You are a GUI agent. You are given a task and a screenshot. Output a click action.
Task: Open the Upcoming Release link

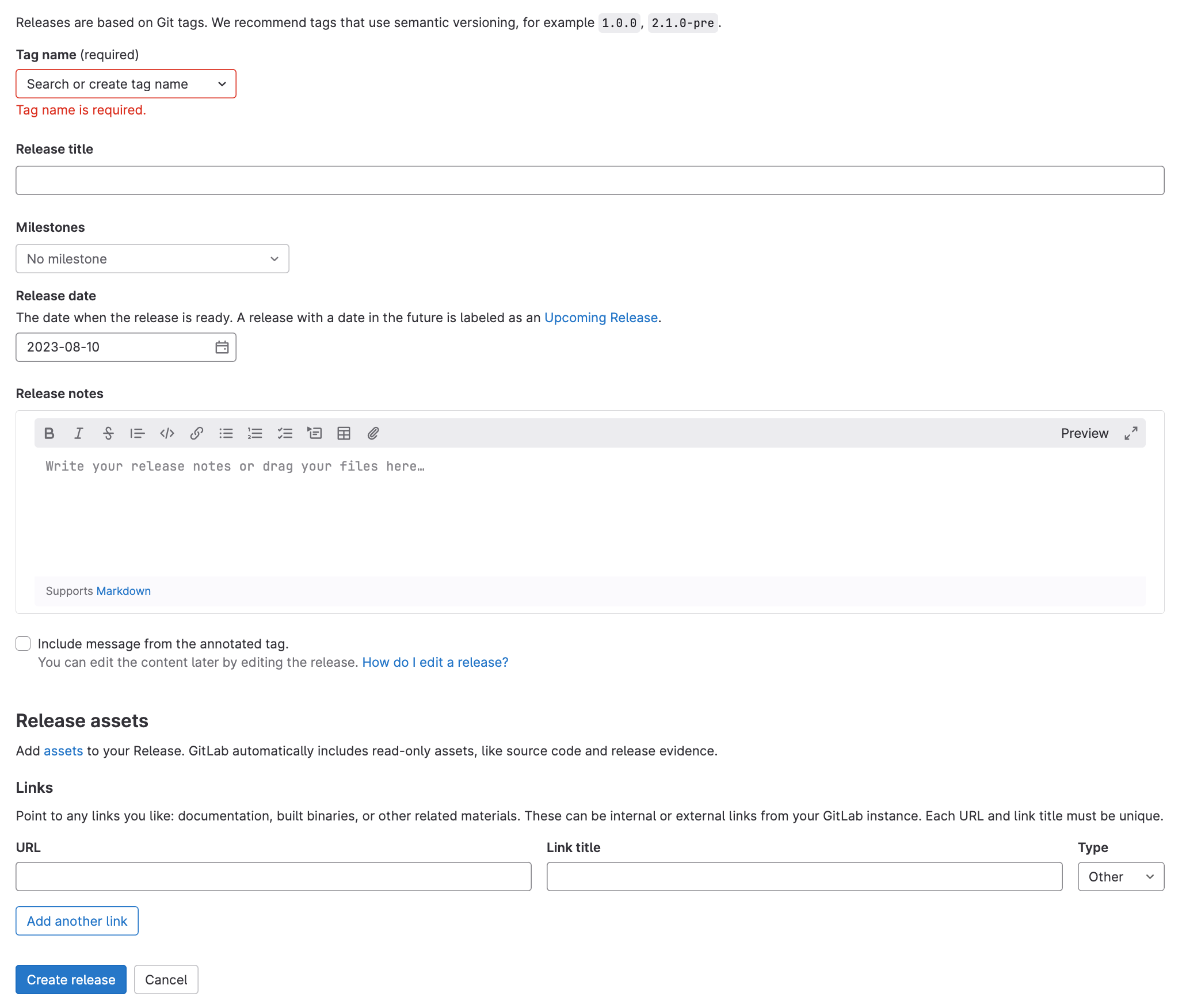tap(601, 318)
